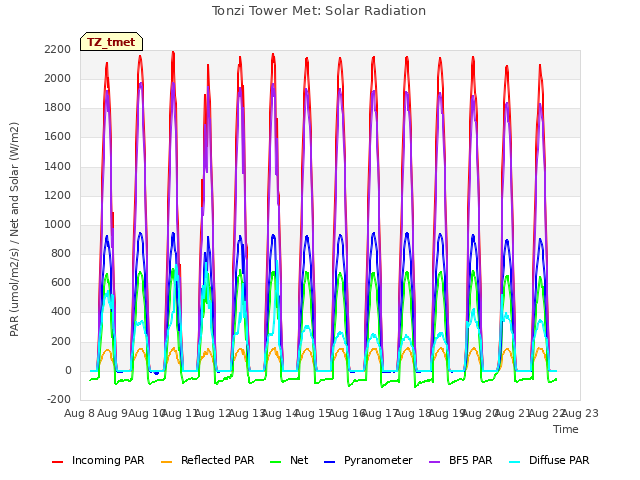Select the BF5 PAR legend label

point(471,460)
